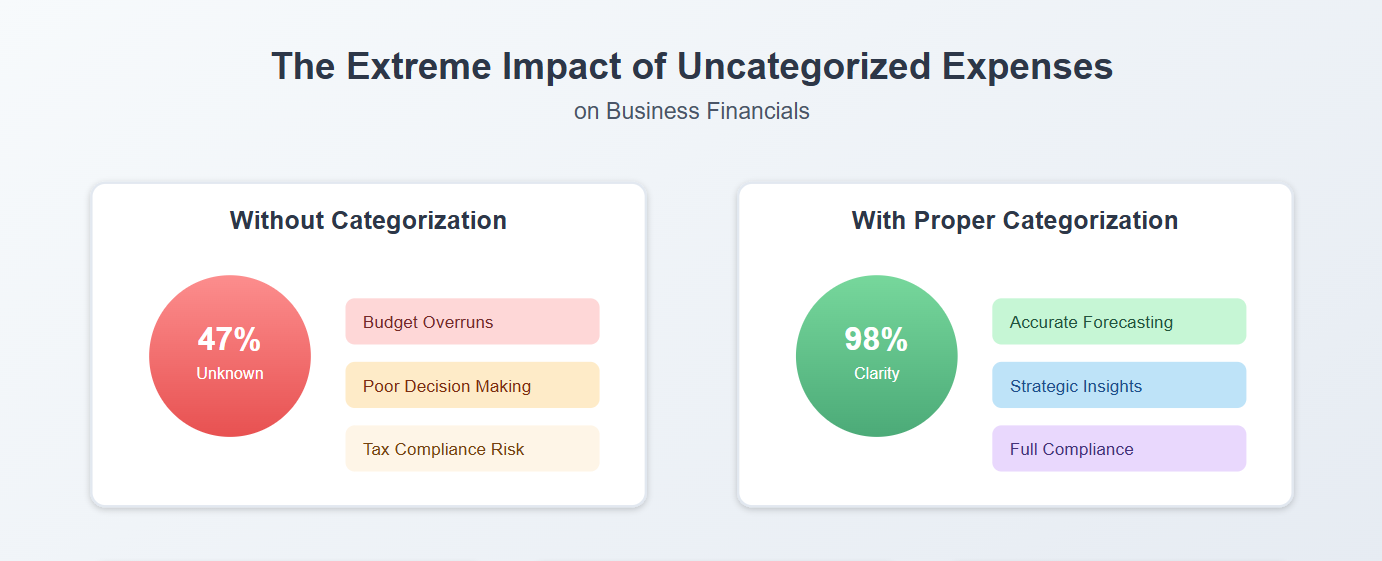Click the main title about Uncategorized Expenses
The image size is (1382, 561).
(691, 67)
